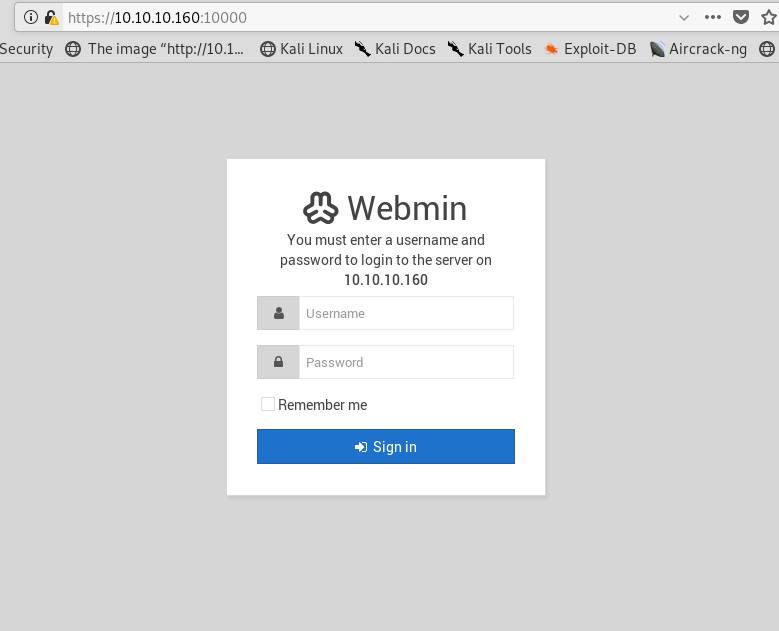Open the Kali Linux bookmark
Image resolution: width=779 pixels, height=631 pixels.
[302, 49]
